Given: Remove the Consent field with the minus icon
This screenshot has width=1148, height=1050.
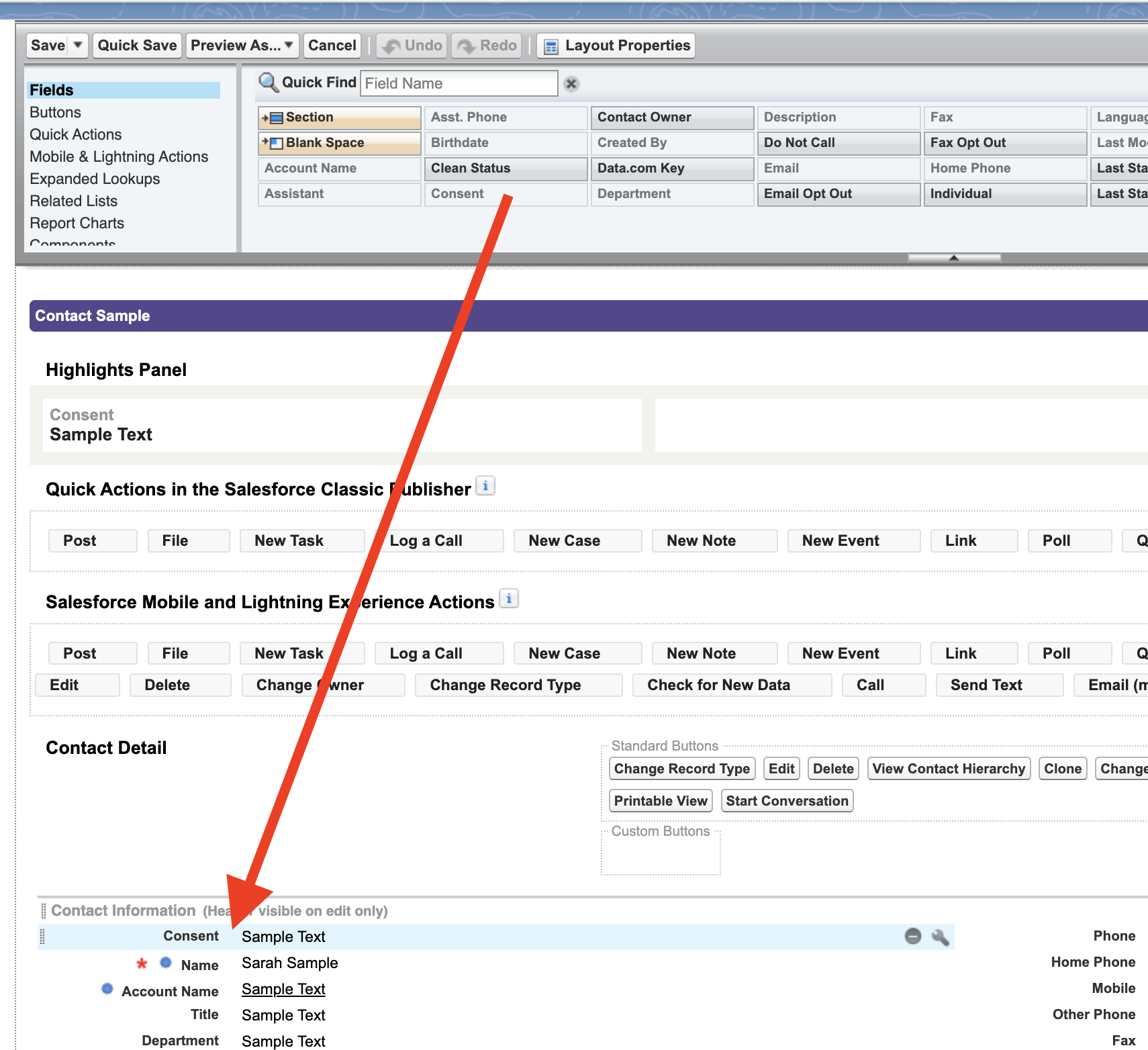Looking at the screenshot, I should click(x=913, y=936).
